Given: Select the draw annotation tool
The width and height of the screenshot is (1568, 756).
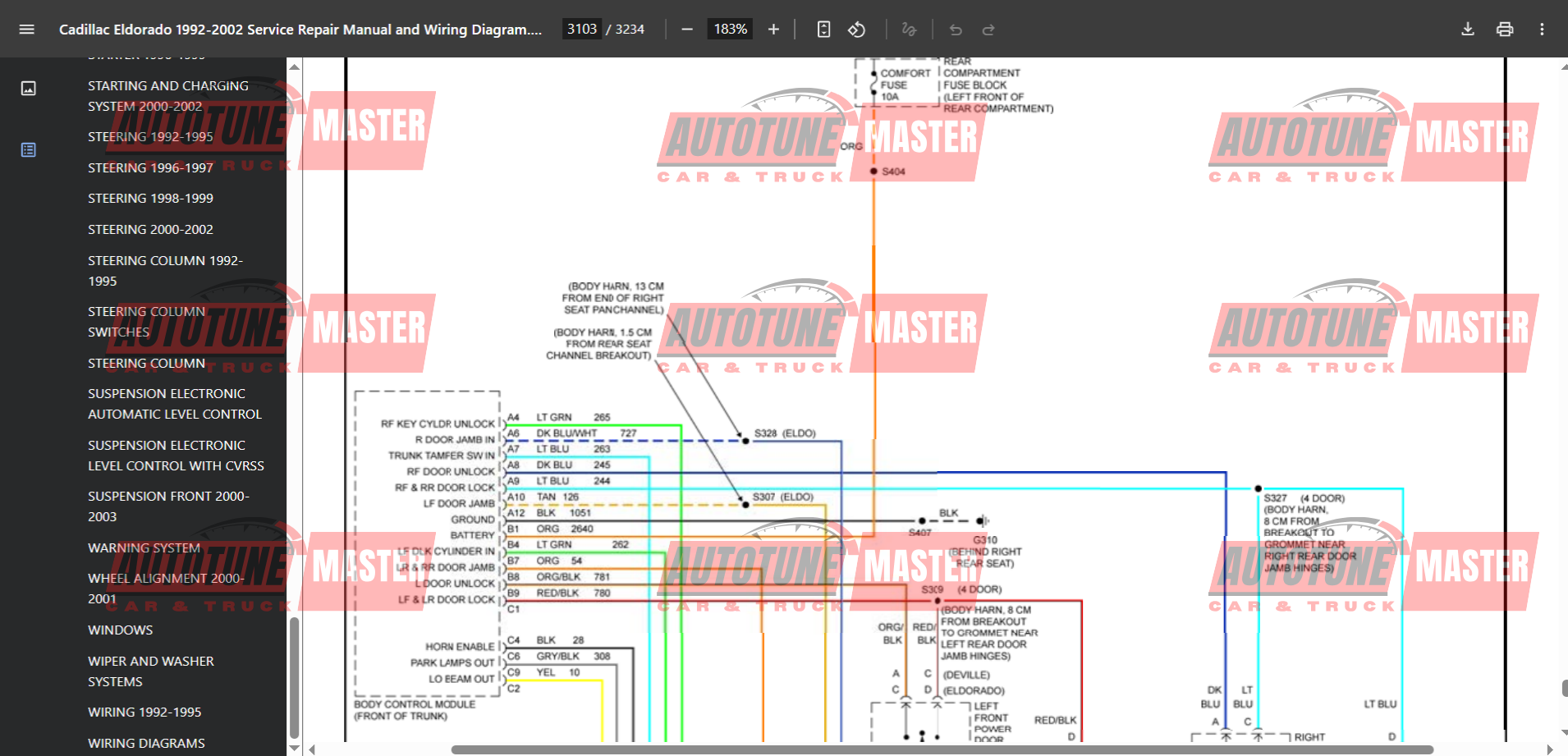Looking at the screenshot, I should pos(909,29).
